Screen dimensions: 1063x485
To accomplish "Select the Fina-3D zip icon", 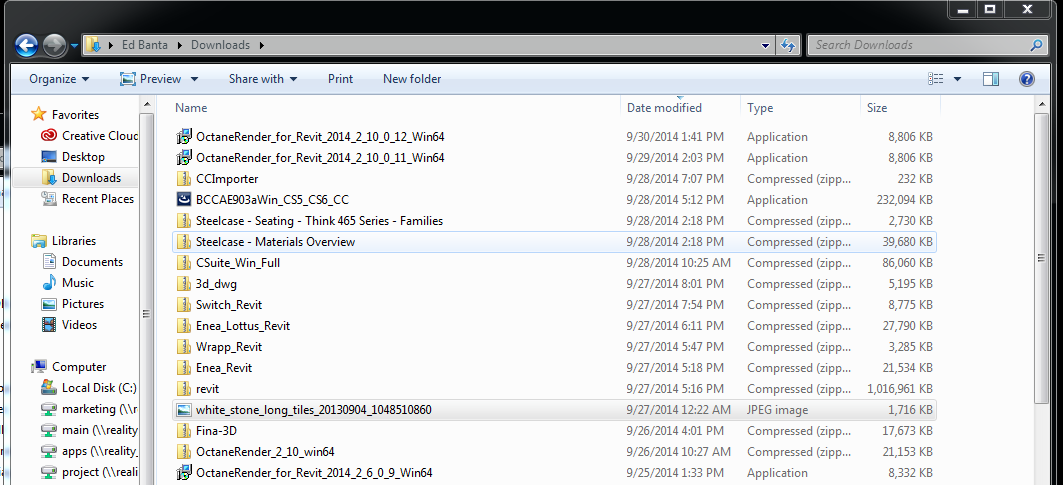I will pos(184,431).
